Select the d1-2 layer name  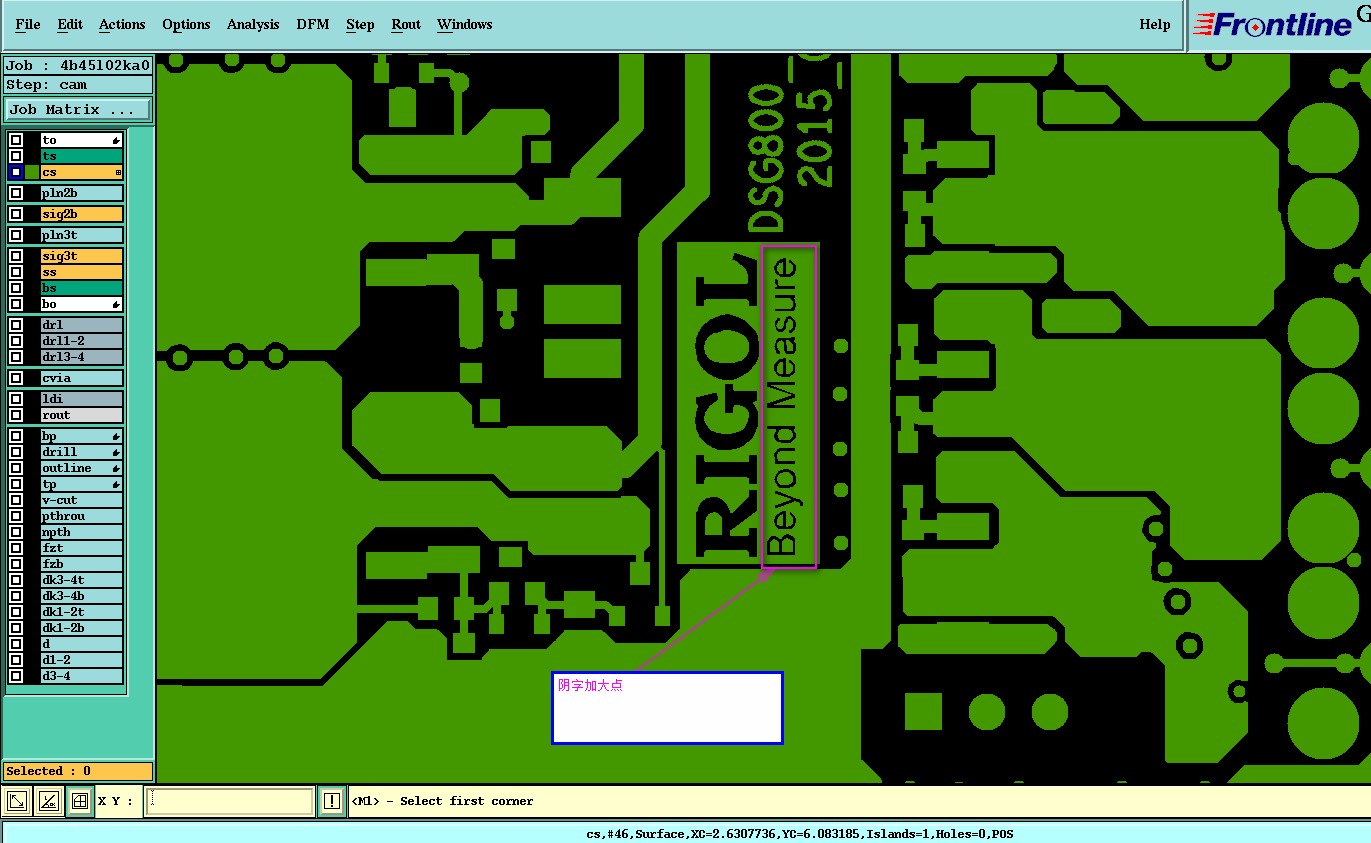tap(82, 660)
